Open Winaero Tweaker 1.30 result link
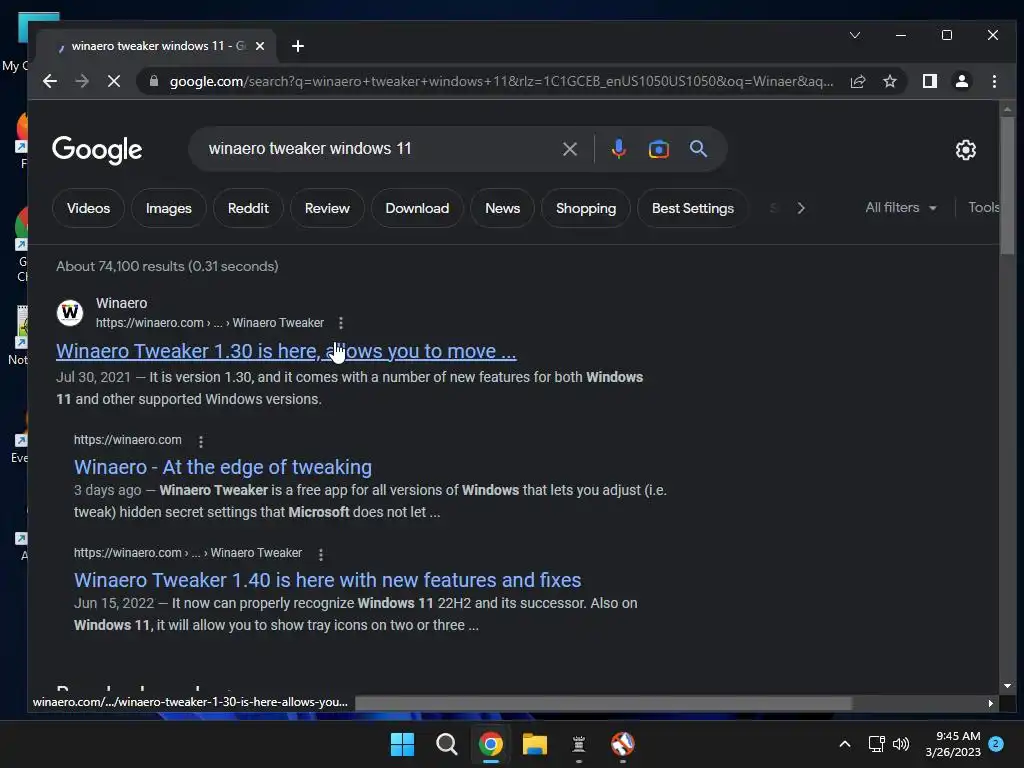Screen dimensions: 1024x768 pyautogui.click(x=286, y=351)
